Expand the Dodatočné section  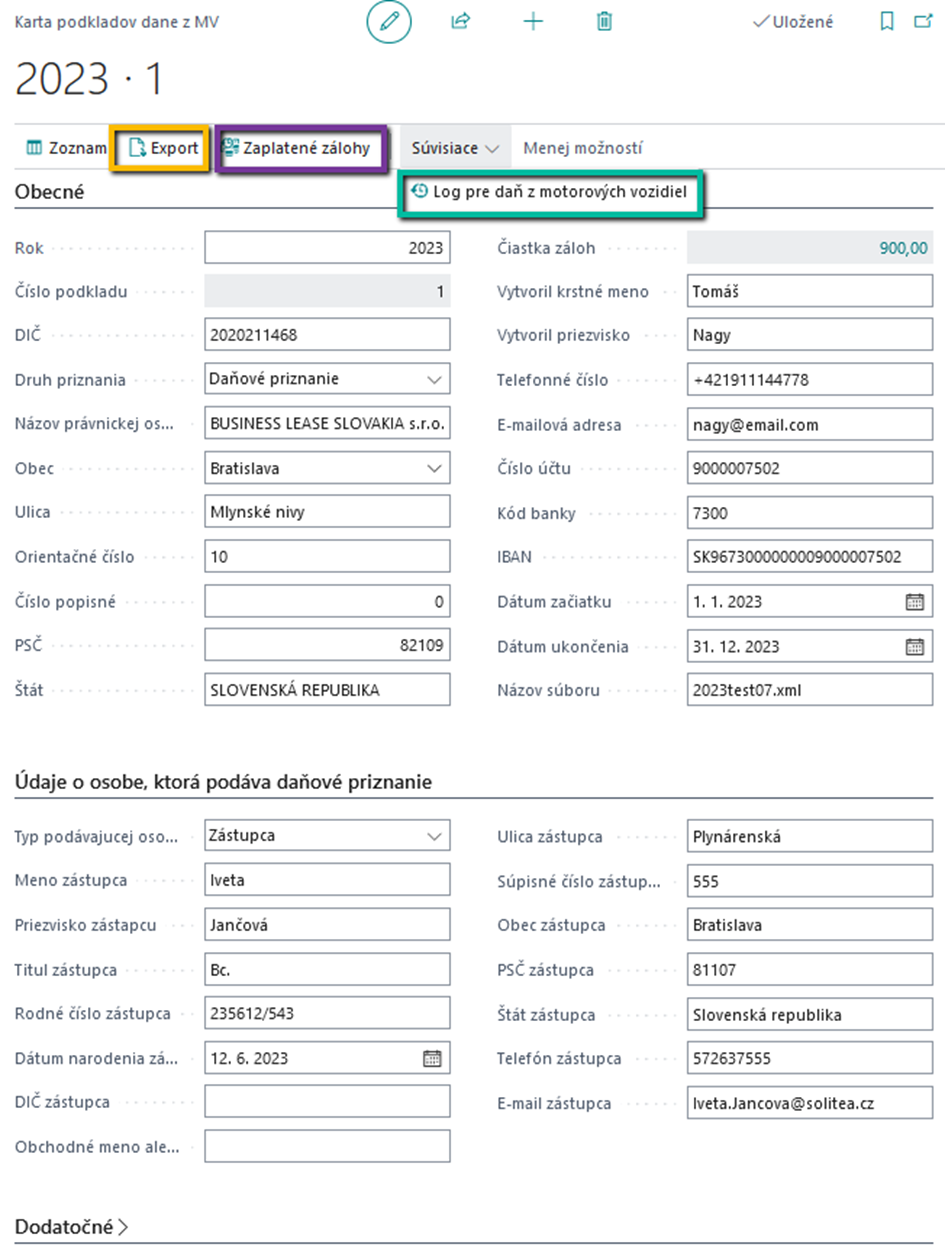click(x=72, y=1226)
